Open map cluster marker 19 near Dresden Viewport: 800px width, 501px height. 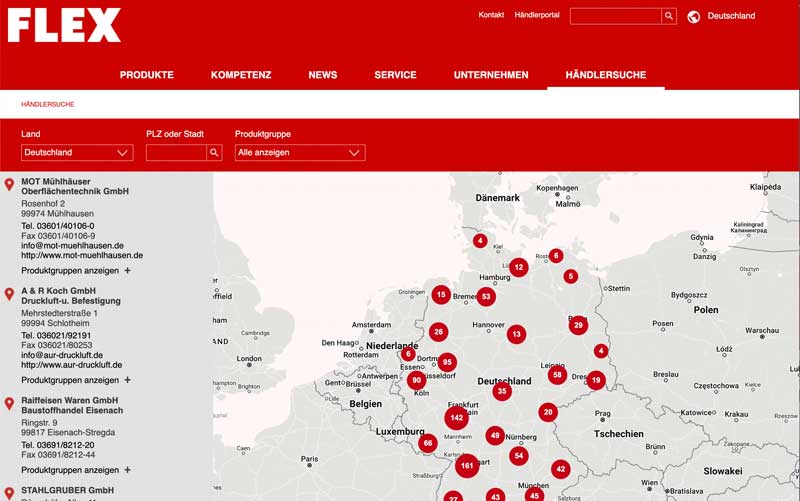tap(596, 380)
